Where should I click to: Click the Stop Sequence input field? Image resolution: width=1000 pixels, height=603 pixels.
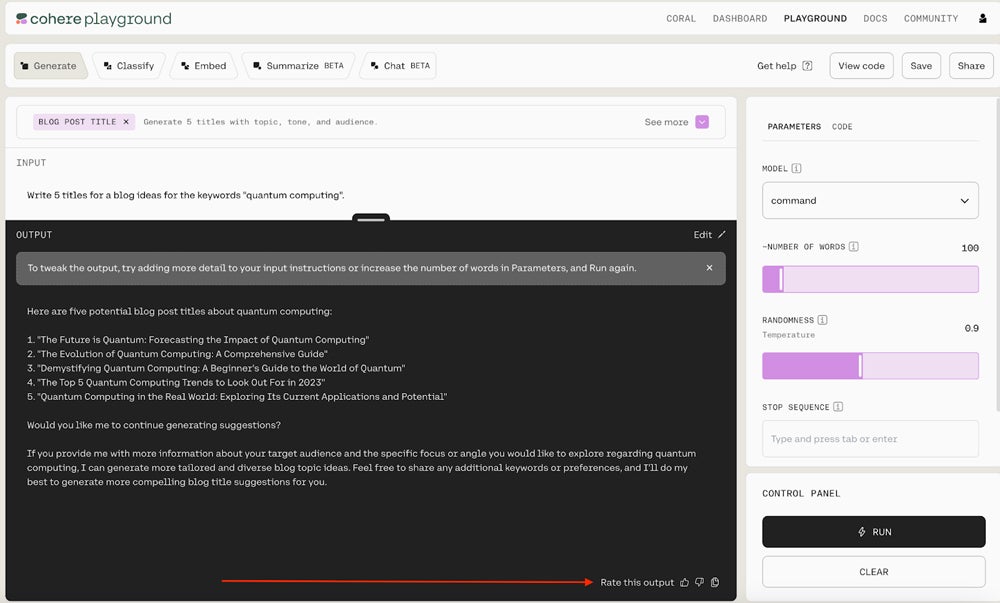870,439
